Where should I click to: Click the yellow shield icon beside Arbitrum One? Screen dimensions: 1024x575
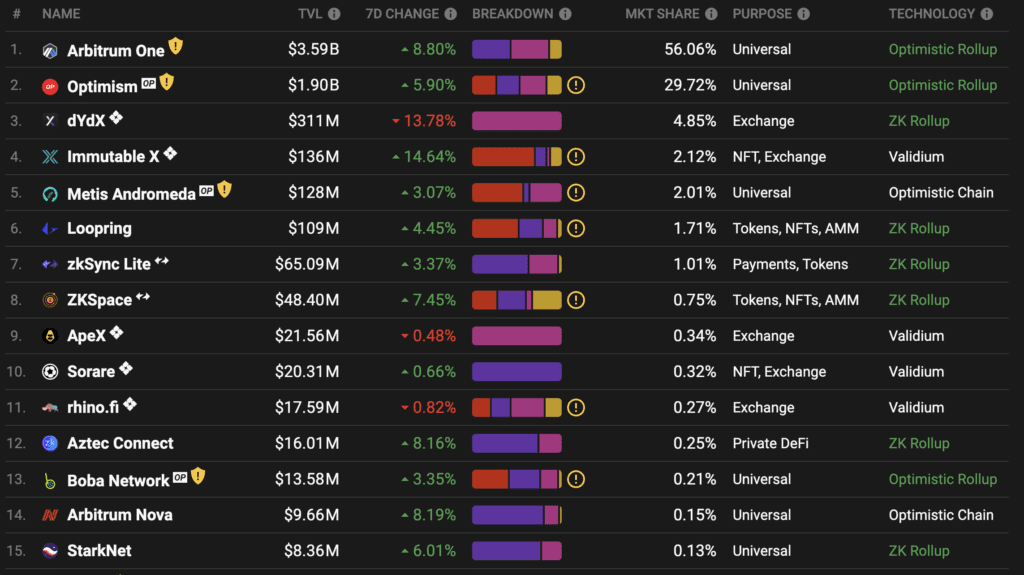(x=176, y=46)
